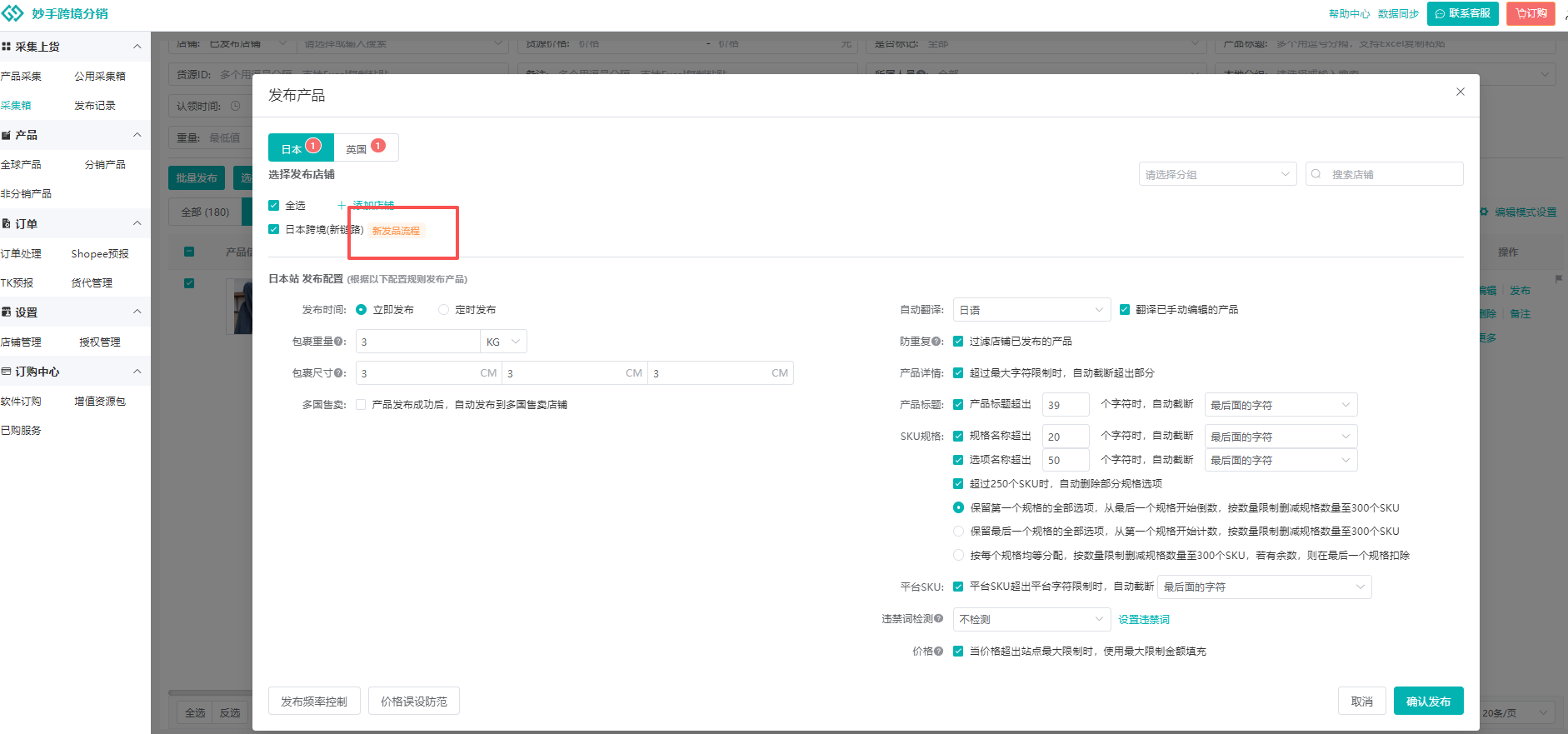Open 全球产品 in the sidebar
Viewport: 1568px width, 734px height.
[x=21, y=165]
